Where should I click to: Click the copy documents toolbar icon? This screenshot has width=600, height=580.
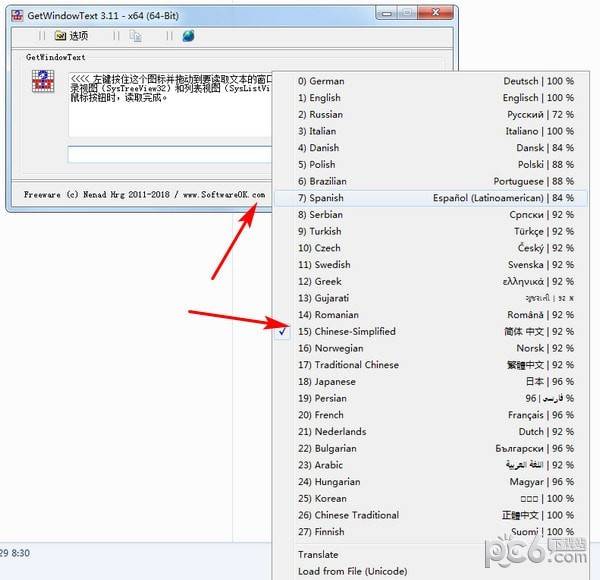[136, 36]
